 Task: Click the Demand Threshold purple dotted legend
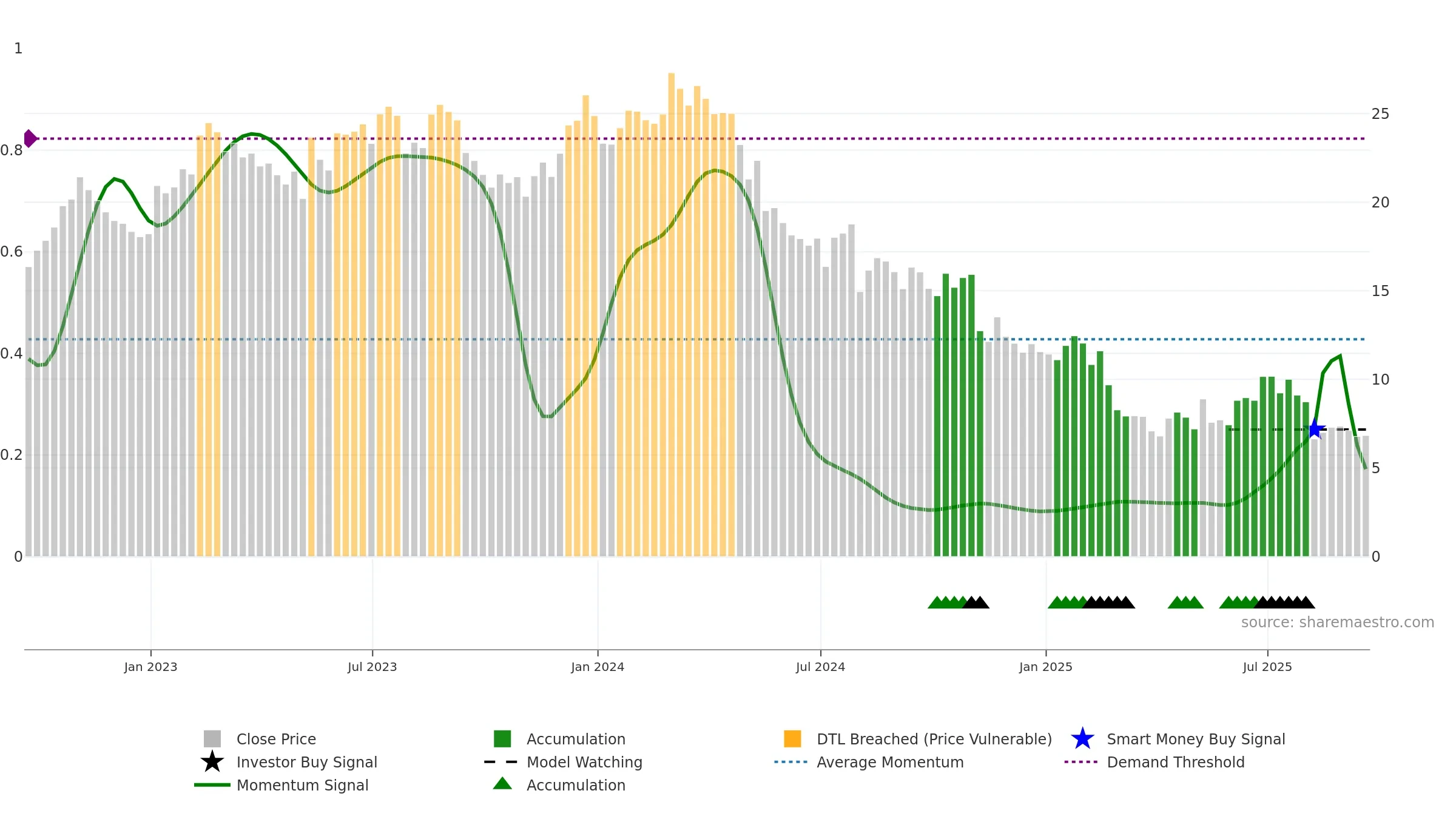click(1154, 762)
